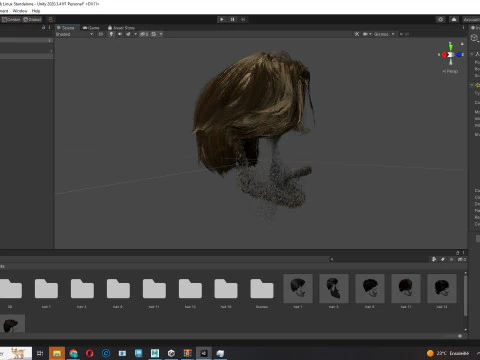This screenshot has width=480, height=360.
Task: Open Unity Hub icon in the taskbar
Action: pos(171,353)
